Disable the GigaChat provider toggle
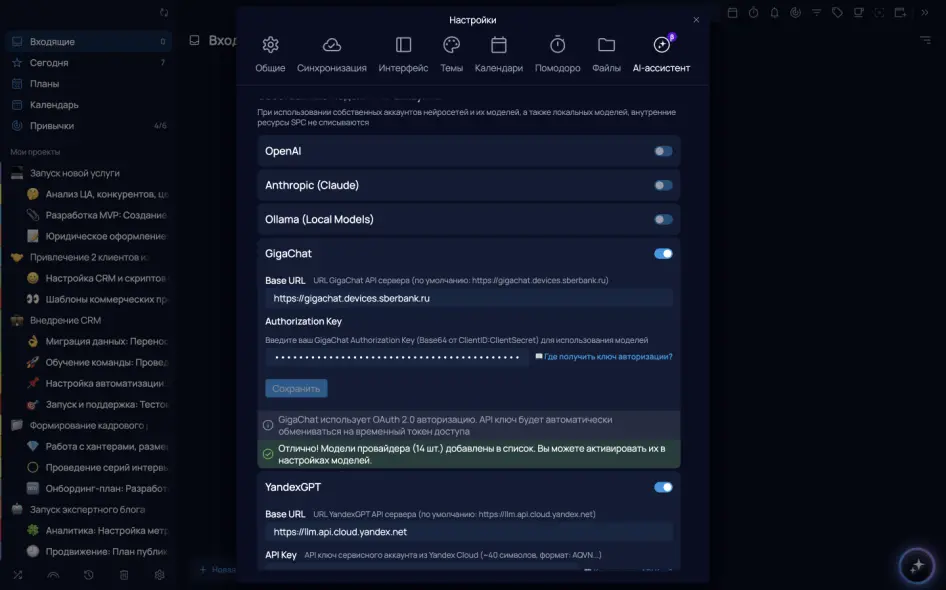 tap(663, 254)
